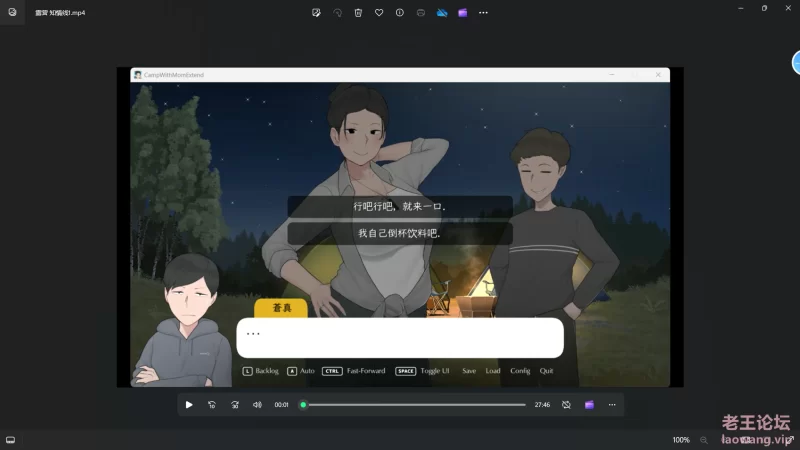Click the CampWithMomExtend window icon
The image size is (800, 450).
(x=137, y=75)
